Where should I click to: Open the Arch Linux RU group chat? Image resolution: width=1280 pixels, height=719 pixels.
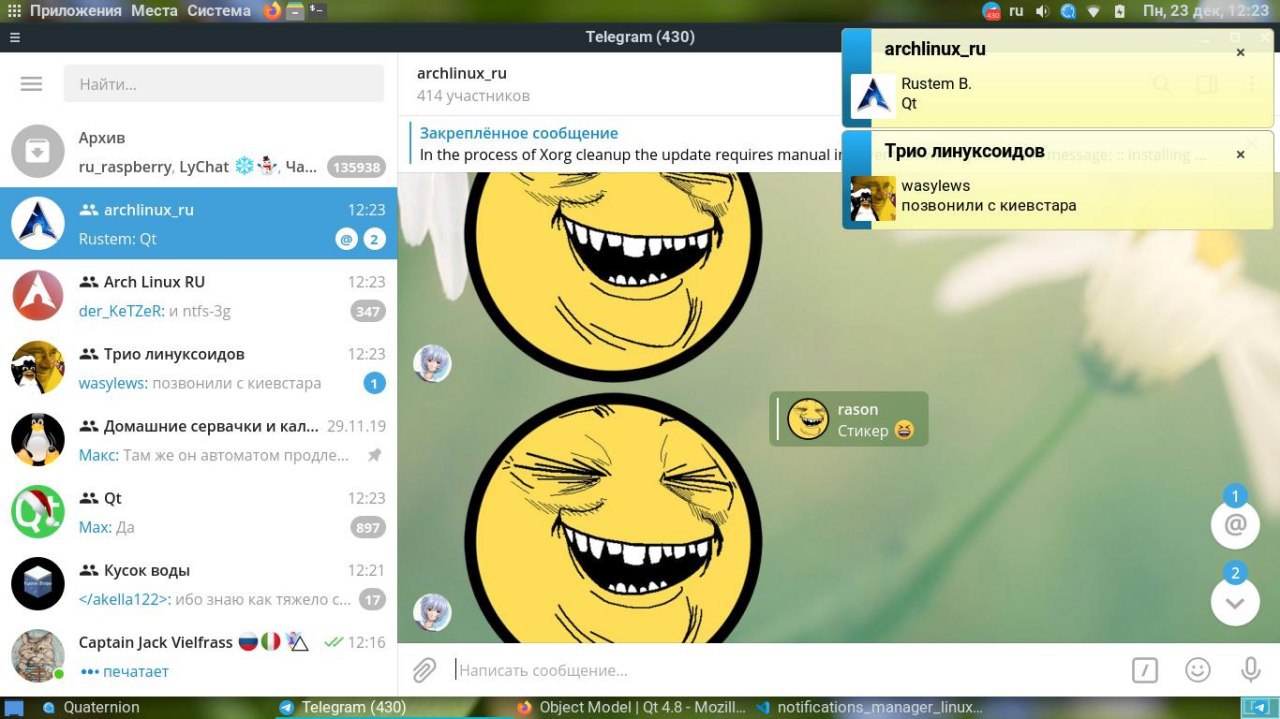(x=199, y=296)
